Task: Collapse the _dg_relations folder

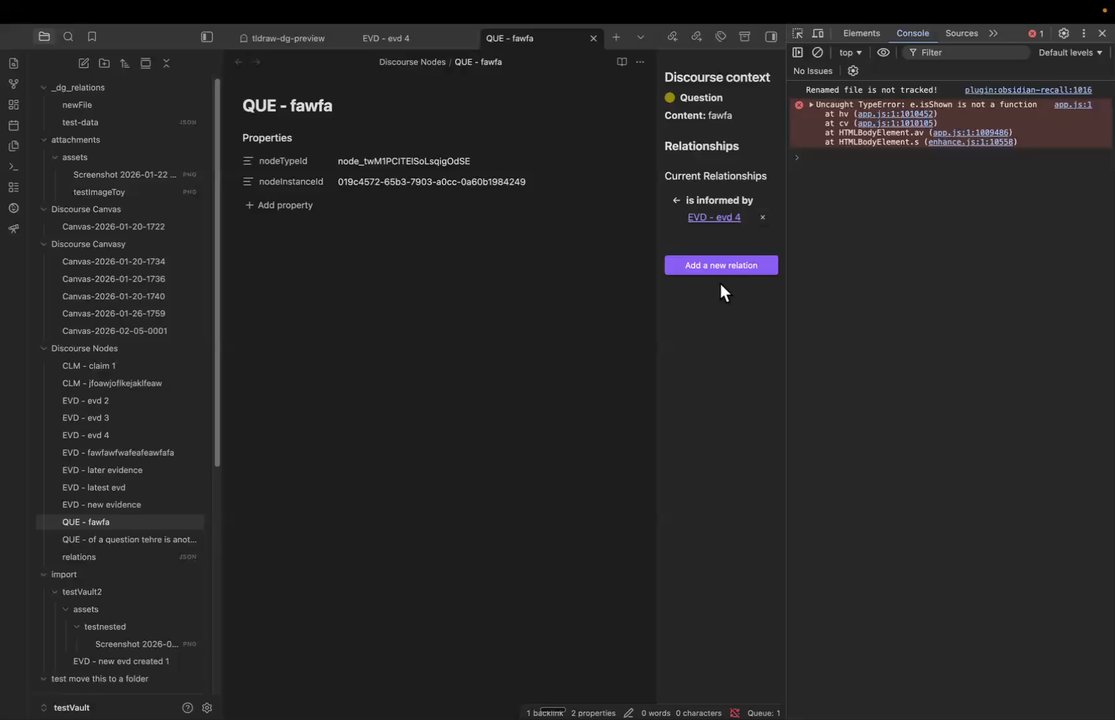Action: (43, 87)
